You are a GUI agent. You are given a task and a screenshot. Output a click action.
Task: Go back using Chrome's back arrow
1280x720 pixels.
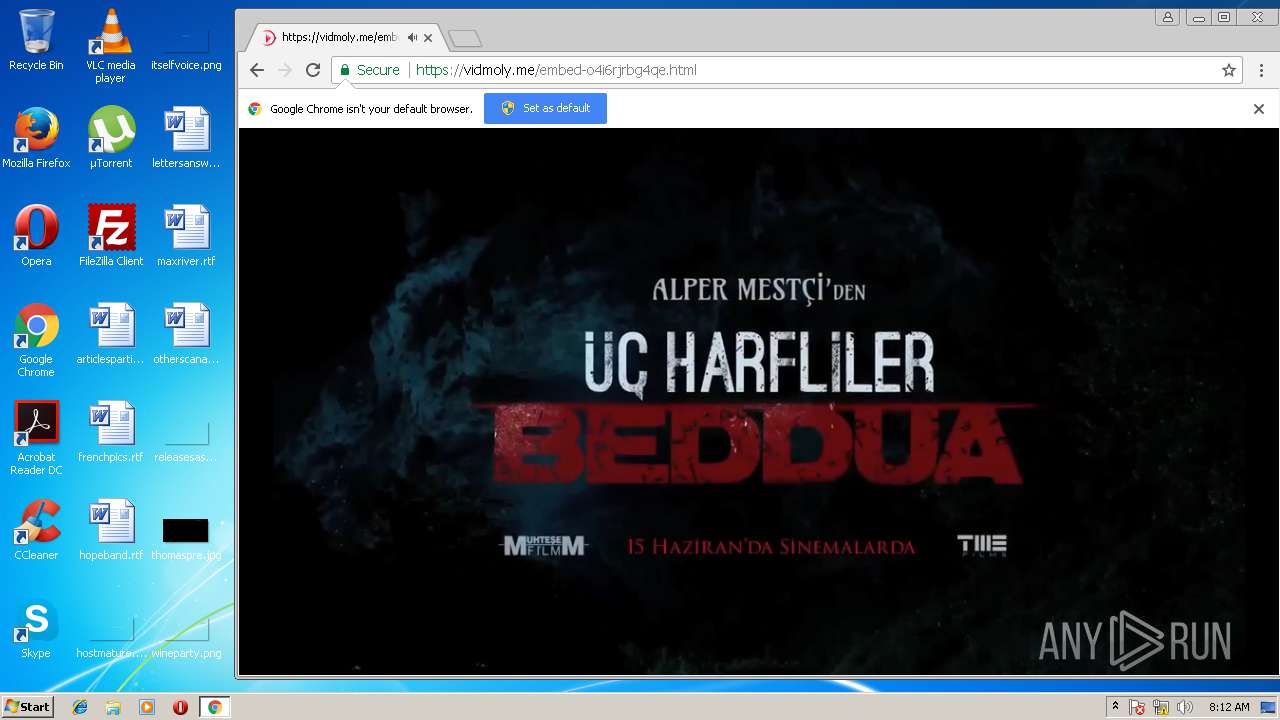(257, 70)
